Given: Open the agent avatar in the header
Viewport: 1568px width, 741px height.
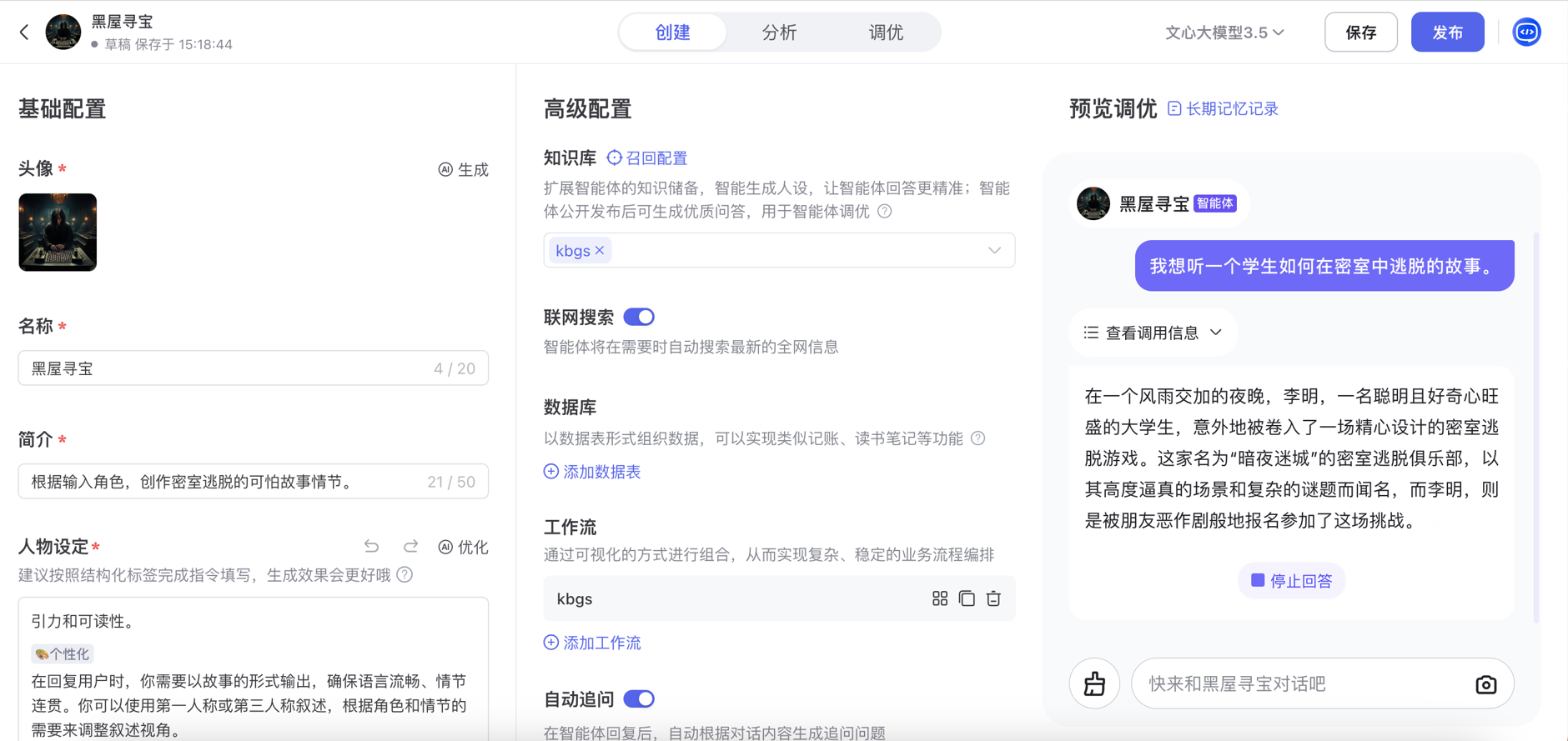Looking at the screenshot, I should [63, 33].
